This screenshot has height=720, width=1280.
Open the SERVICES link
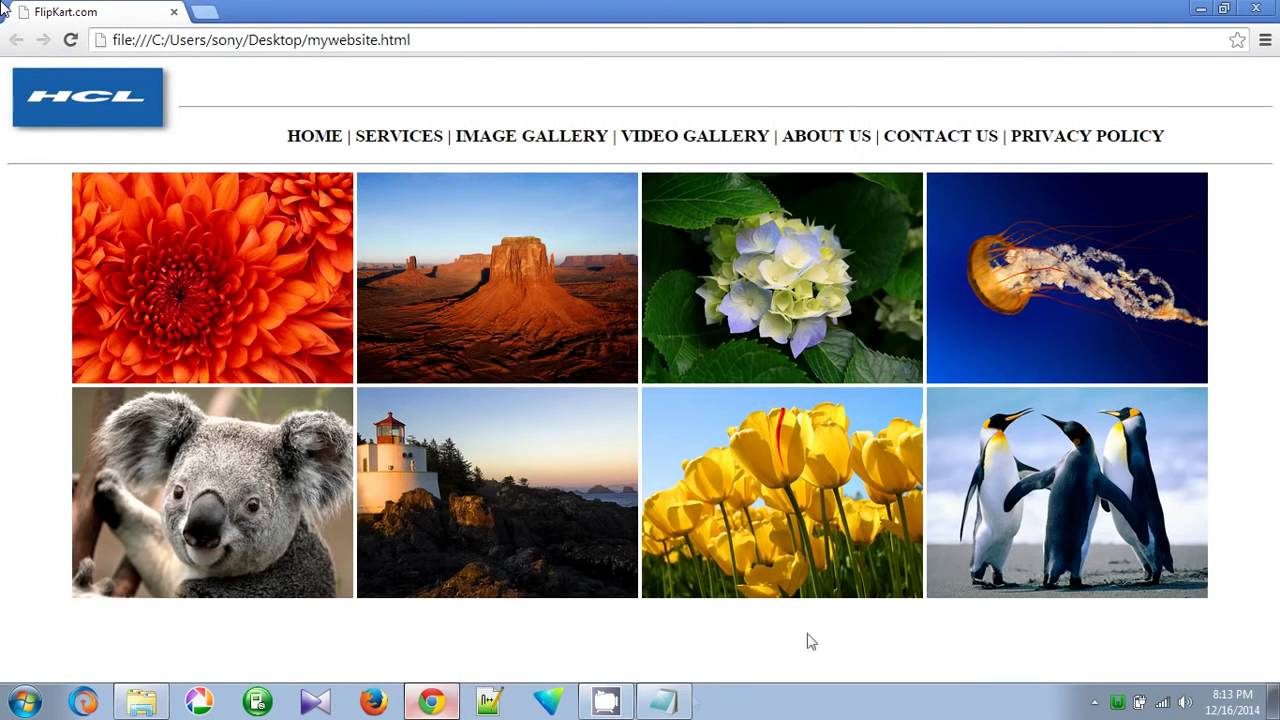(398, 136)
